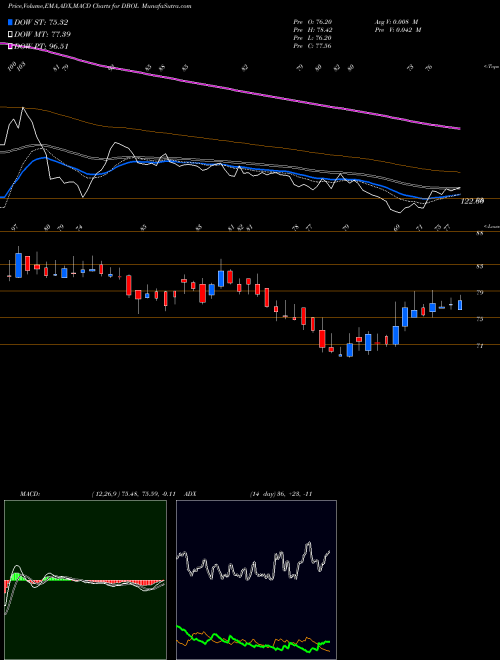This screenshot has width=500, height=660.
Task: Click the ADX (14 day) values text
Action: pos(281,494)
